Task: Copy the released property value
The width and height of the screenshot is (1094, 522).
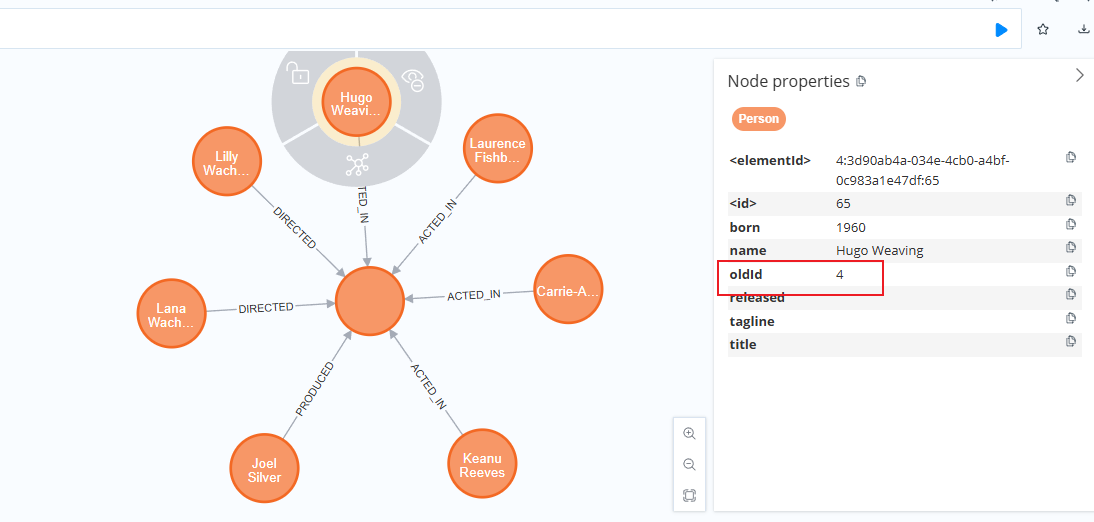Action: coord(1071,294)
